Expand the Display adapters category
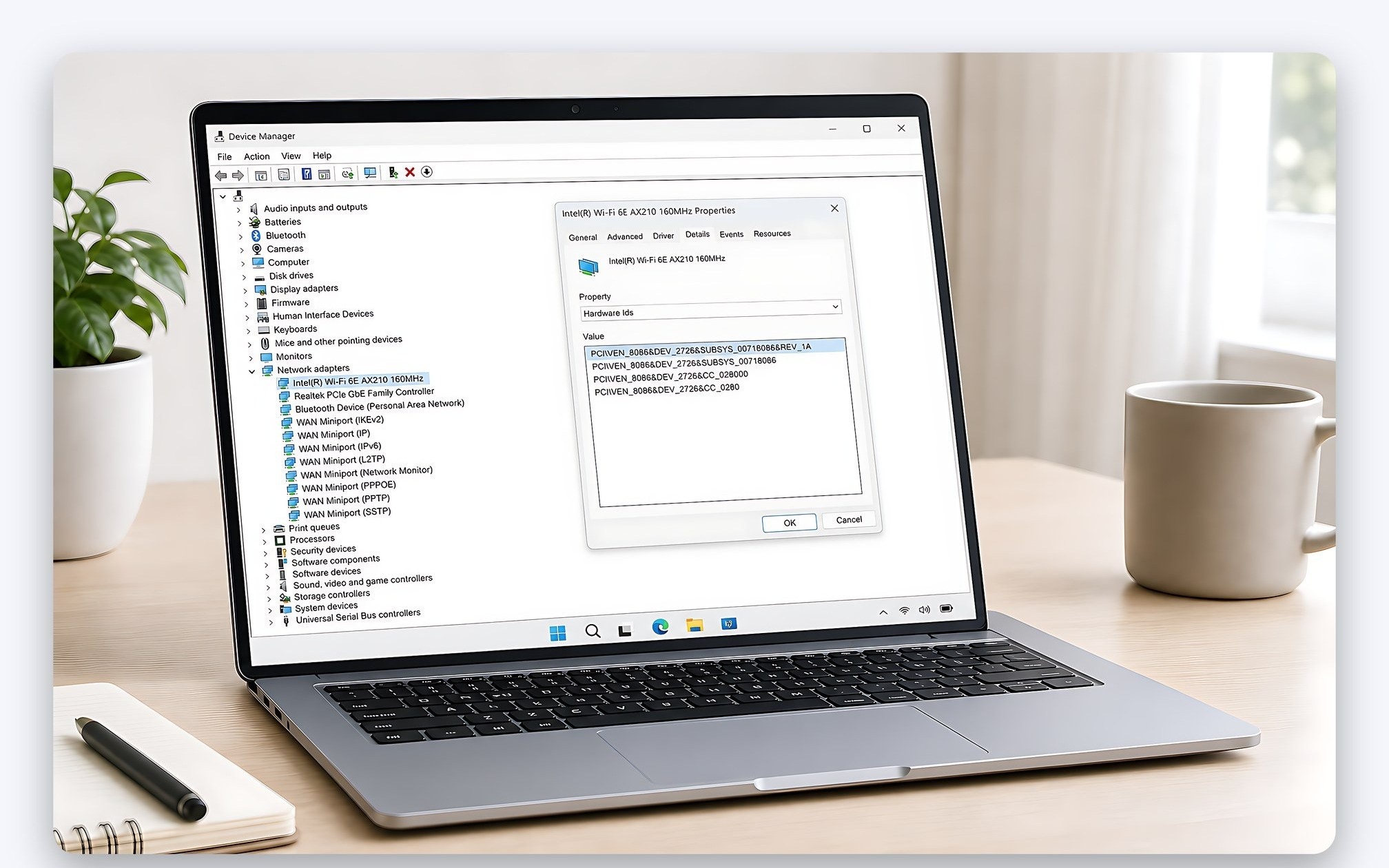Image resolution: width=1389 pixels, height=868 pixels. click(x=245, y=291)
